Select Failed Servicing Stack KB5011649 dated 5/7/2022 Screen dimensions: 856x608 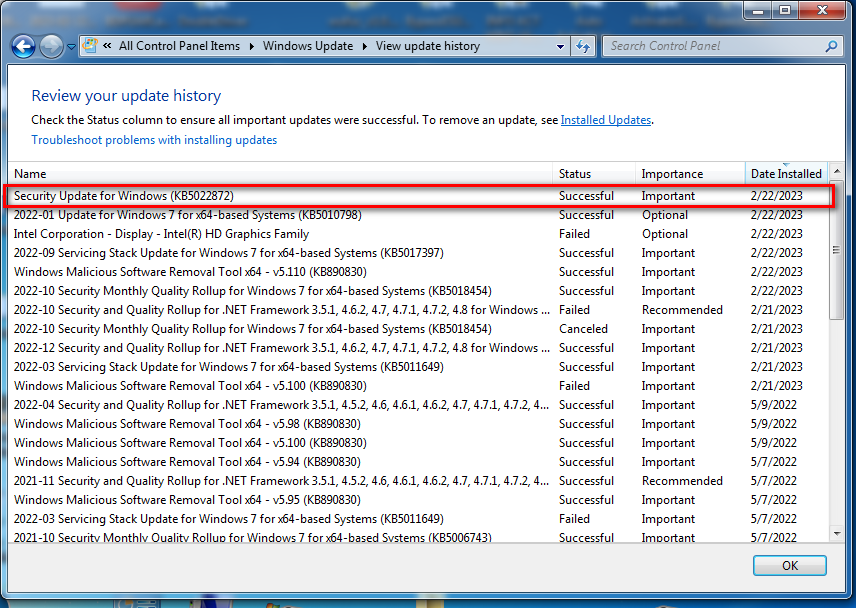pyautogui.click(x=419, y=519)
